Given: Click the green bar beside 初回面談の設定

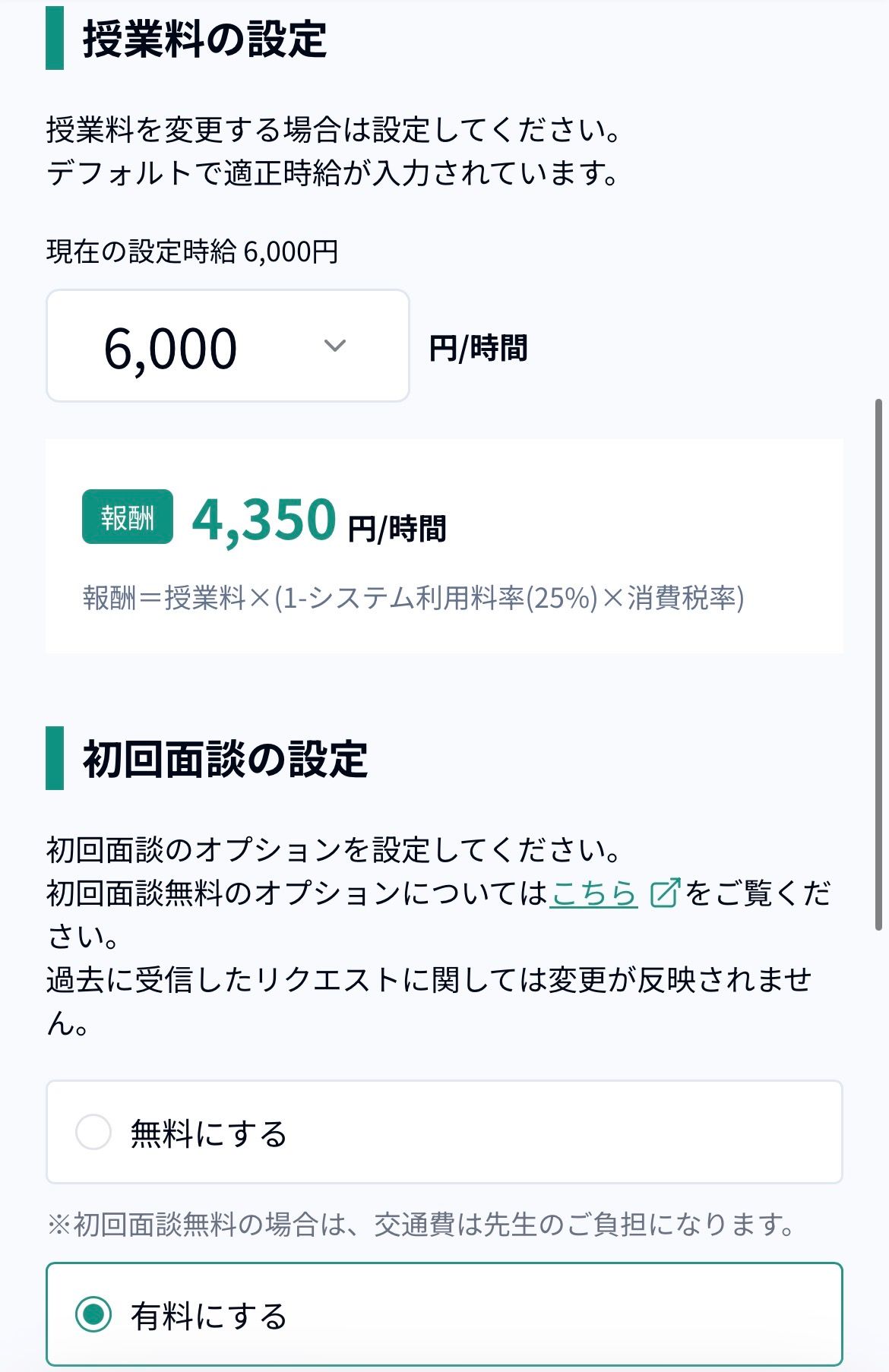Looking at the screenshot, I should point(55,758).
